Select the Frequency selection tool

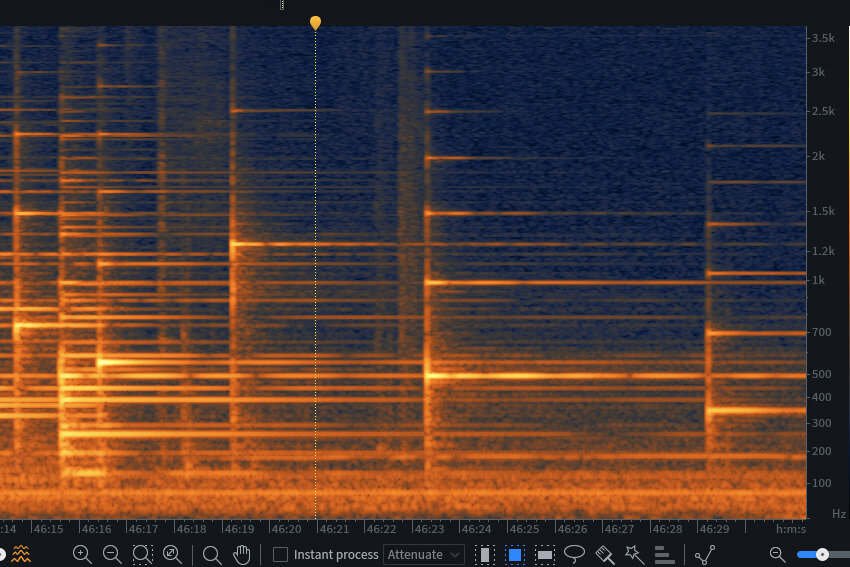click(x=545, y=555)
